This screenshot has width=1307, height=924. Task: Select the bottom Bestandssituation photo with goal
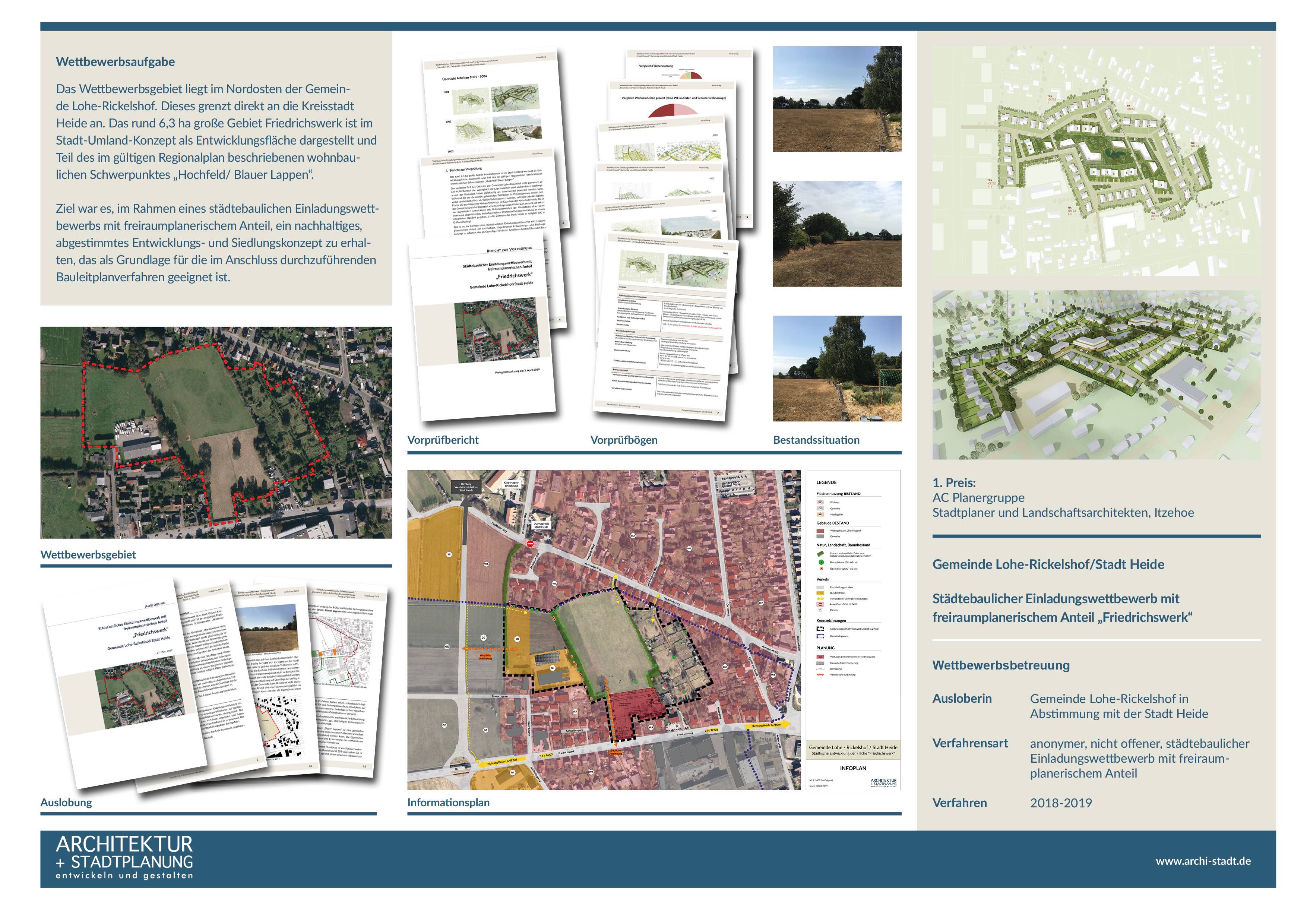pyautogui.click(x=837, y=368)
